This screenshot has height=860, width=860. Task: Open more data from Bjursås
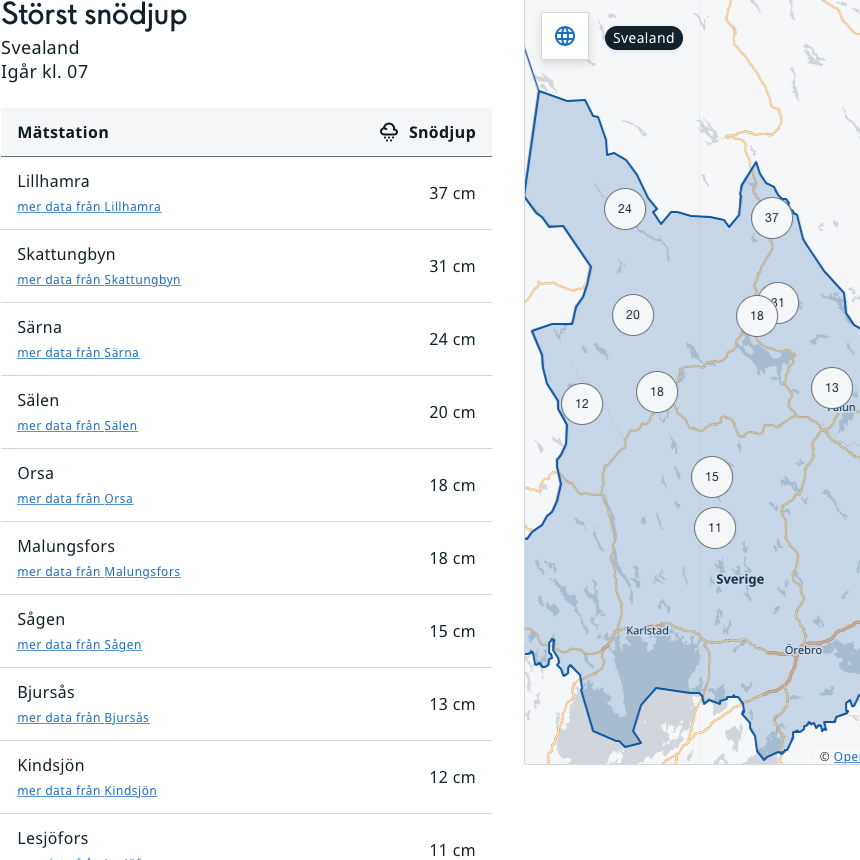tap(83, 718)
